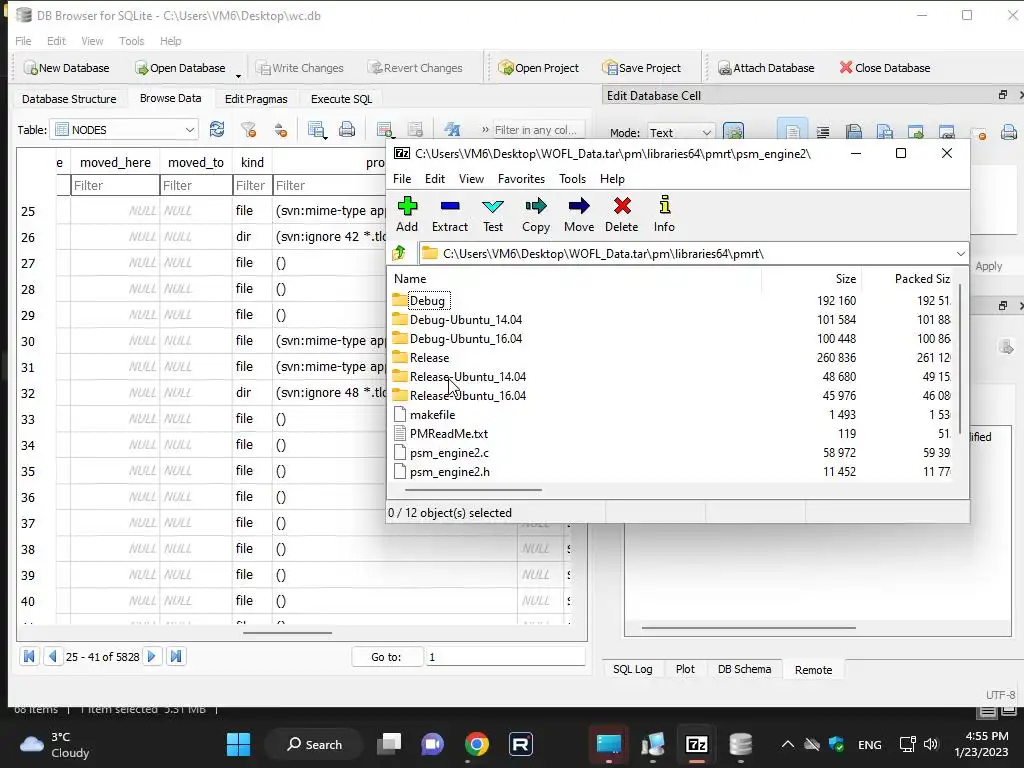
Task: Select the makefile entry
Action: pos(432,414)
